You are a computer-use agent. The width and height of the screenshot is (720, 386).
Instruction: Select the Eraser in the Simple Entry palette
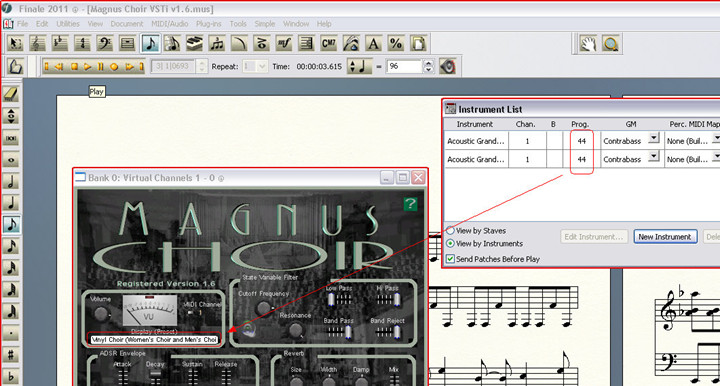11,94
